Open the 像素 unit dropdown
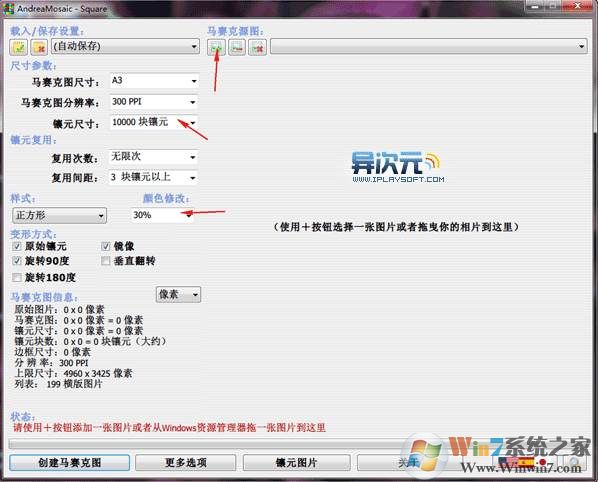 click(178, 294)
